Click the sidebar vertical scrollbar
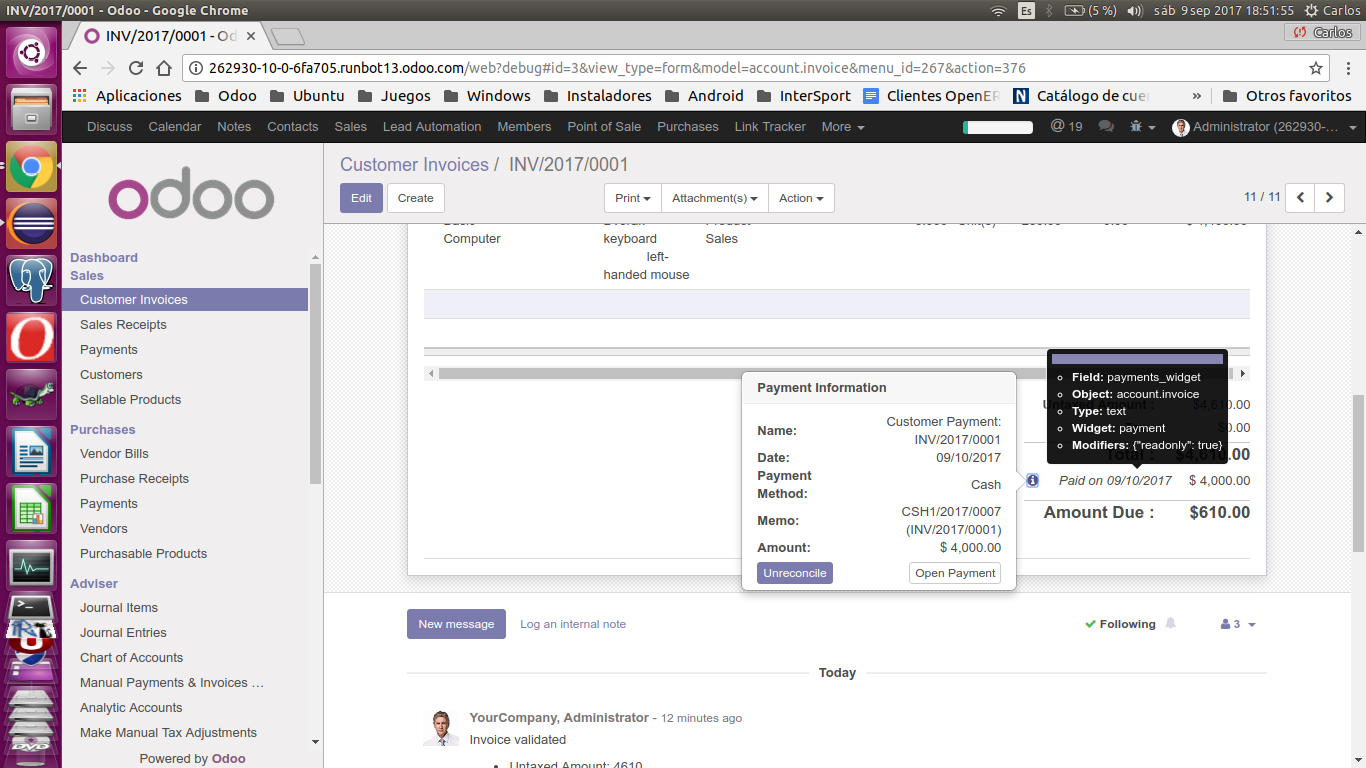Screen dimensions: 1366x768 (x=316, y=375)
